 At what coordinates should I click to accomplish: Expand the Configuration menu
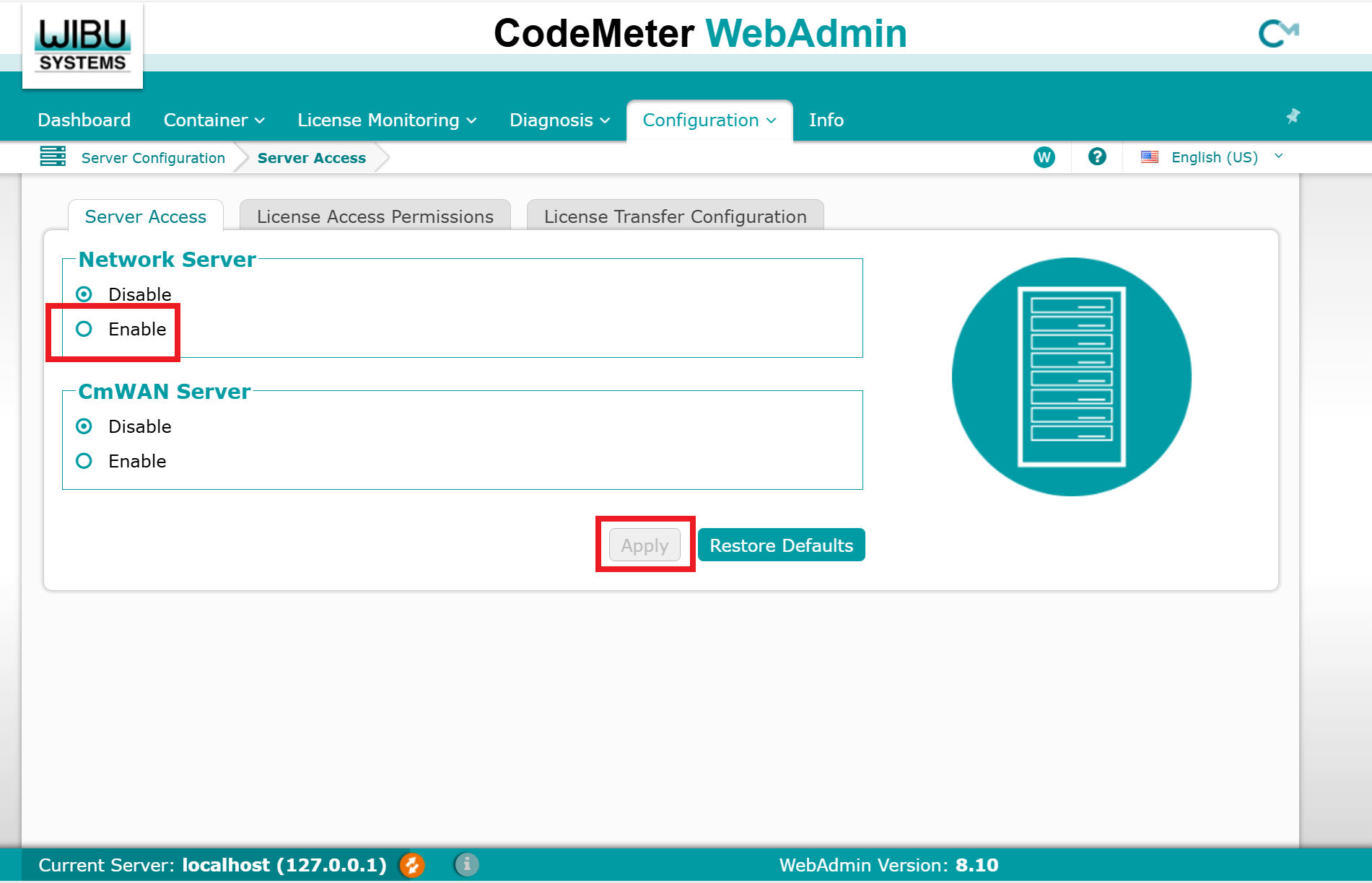[709, 120]
